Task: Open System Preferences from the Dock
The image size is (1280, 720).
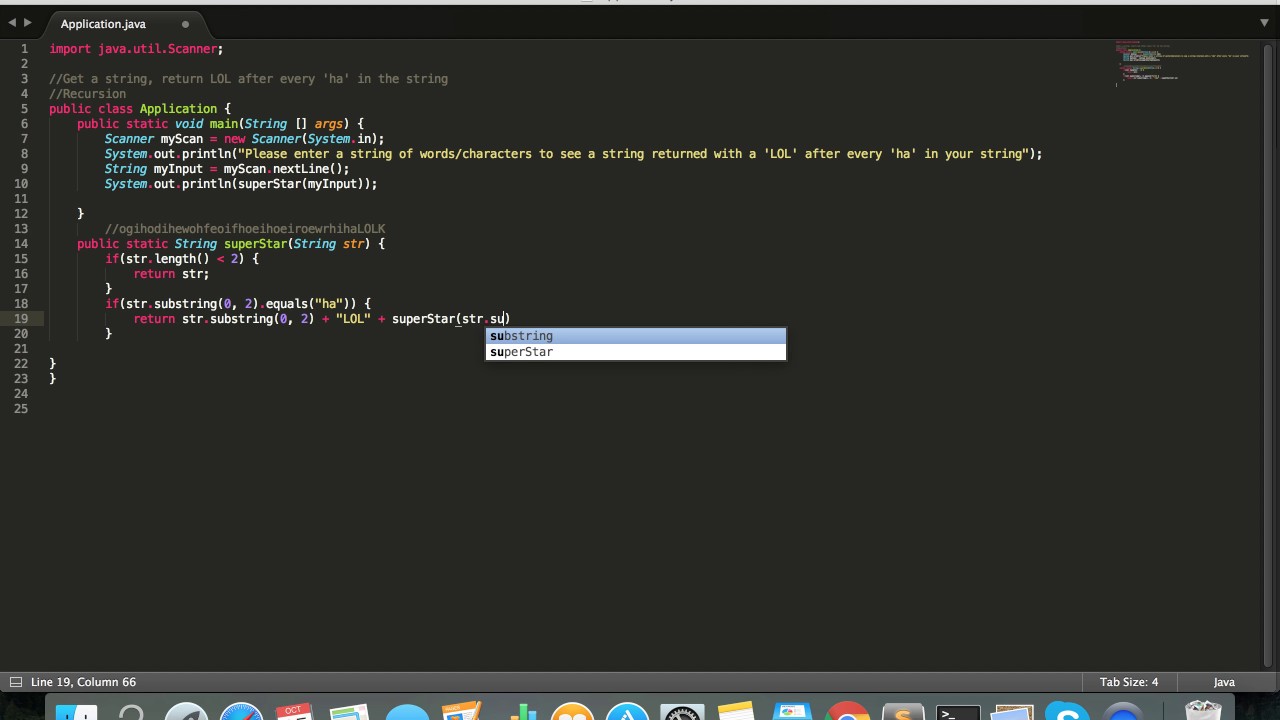Action: (x=682, y=712)
